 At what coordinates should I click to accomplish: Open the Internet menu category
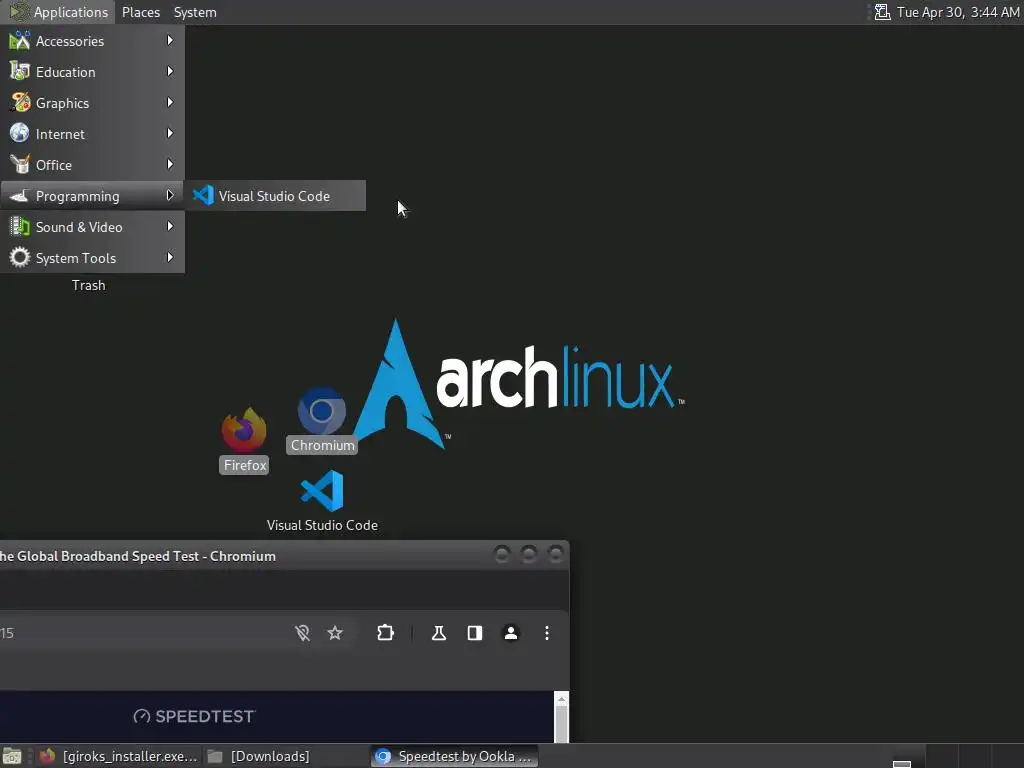click(x=92, y=134)
